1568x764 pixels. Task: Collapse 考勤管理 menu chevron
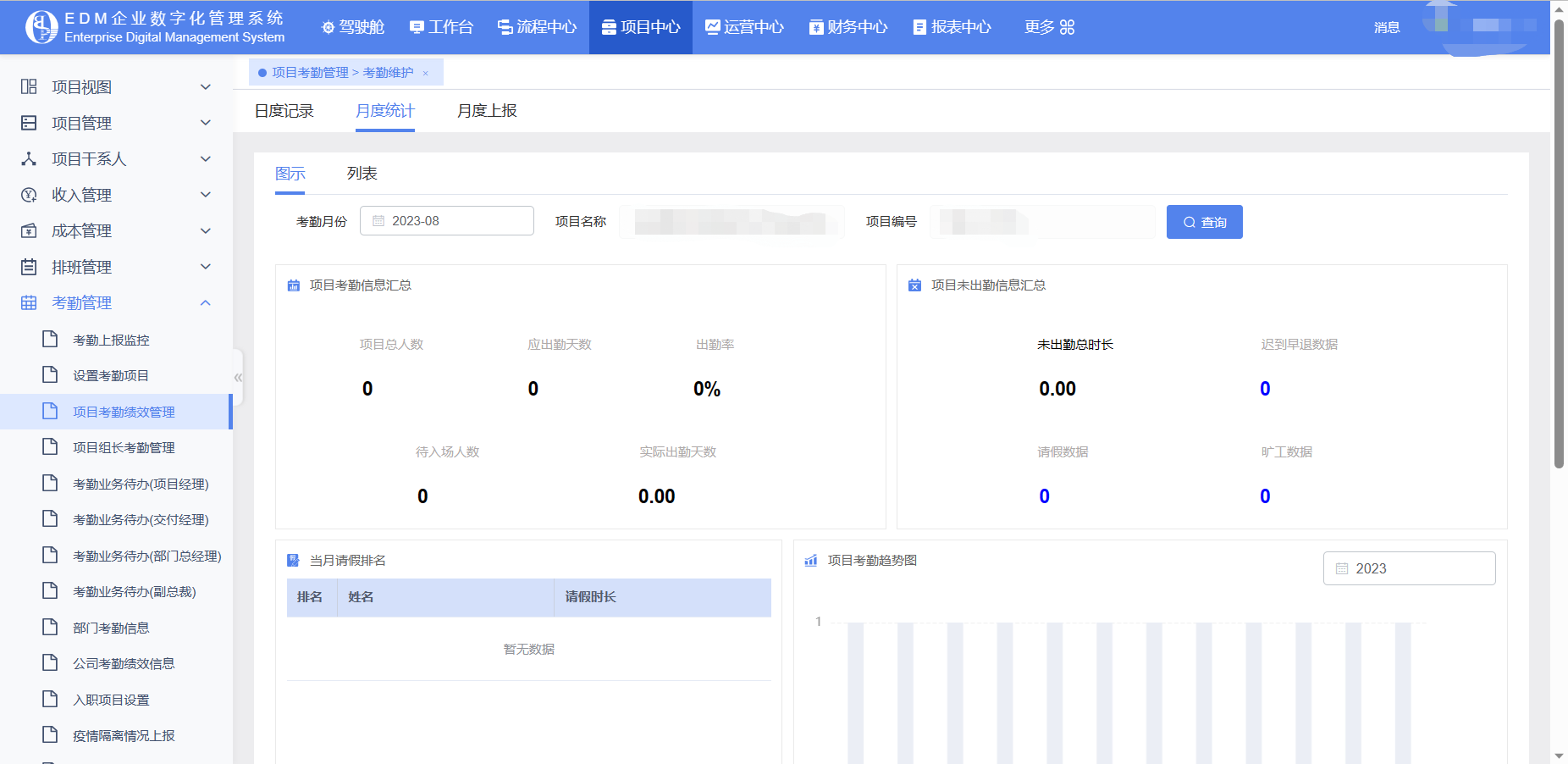point(205,302)
